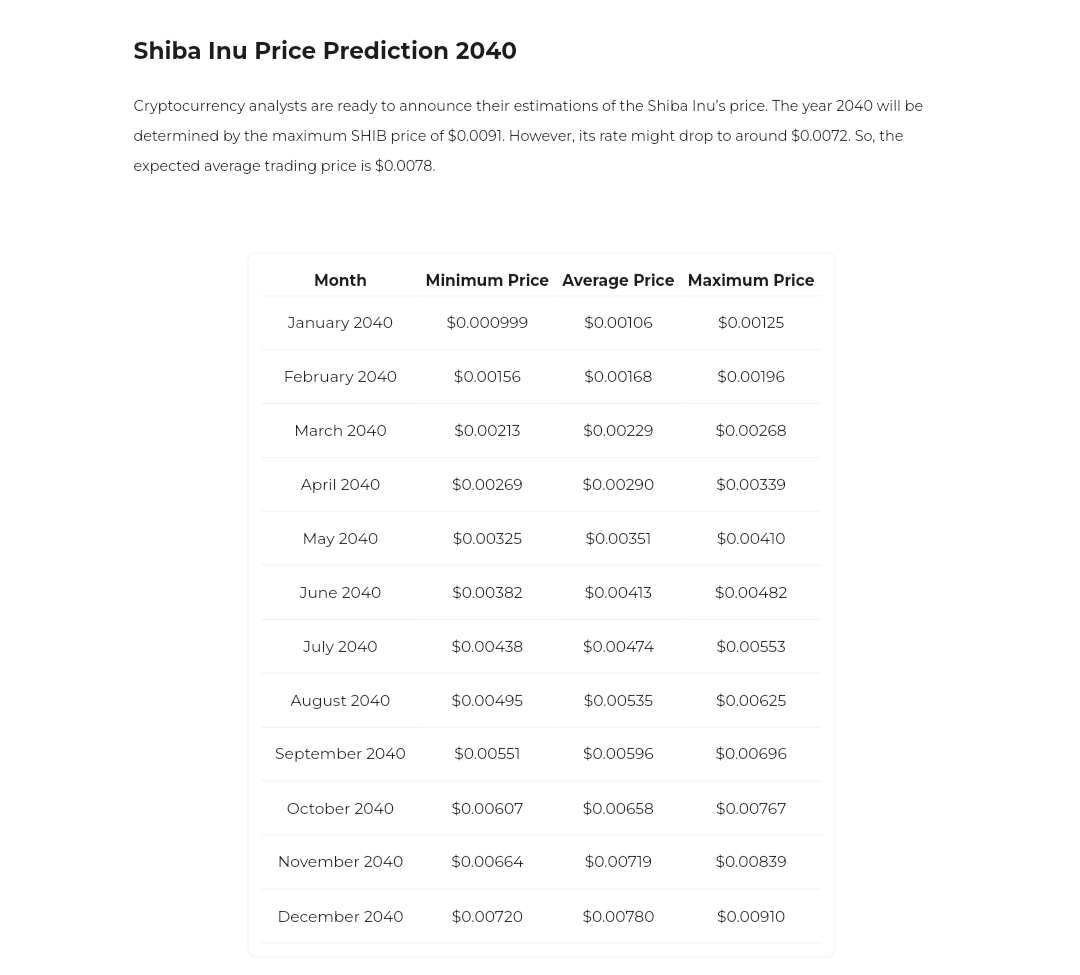Click the October 2040 average price $0.00658

coord(618,809)
